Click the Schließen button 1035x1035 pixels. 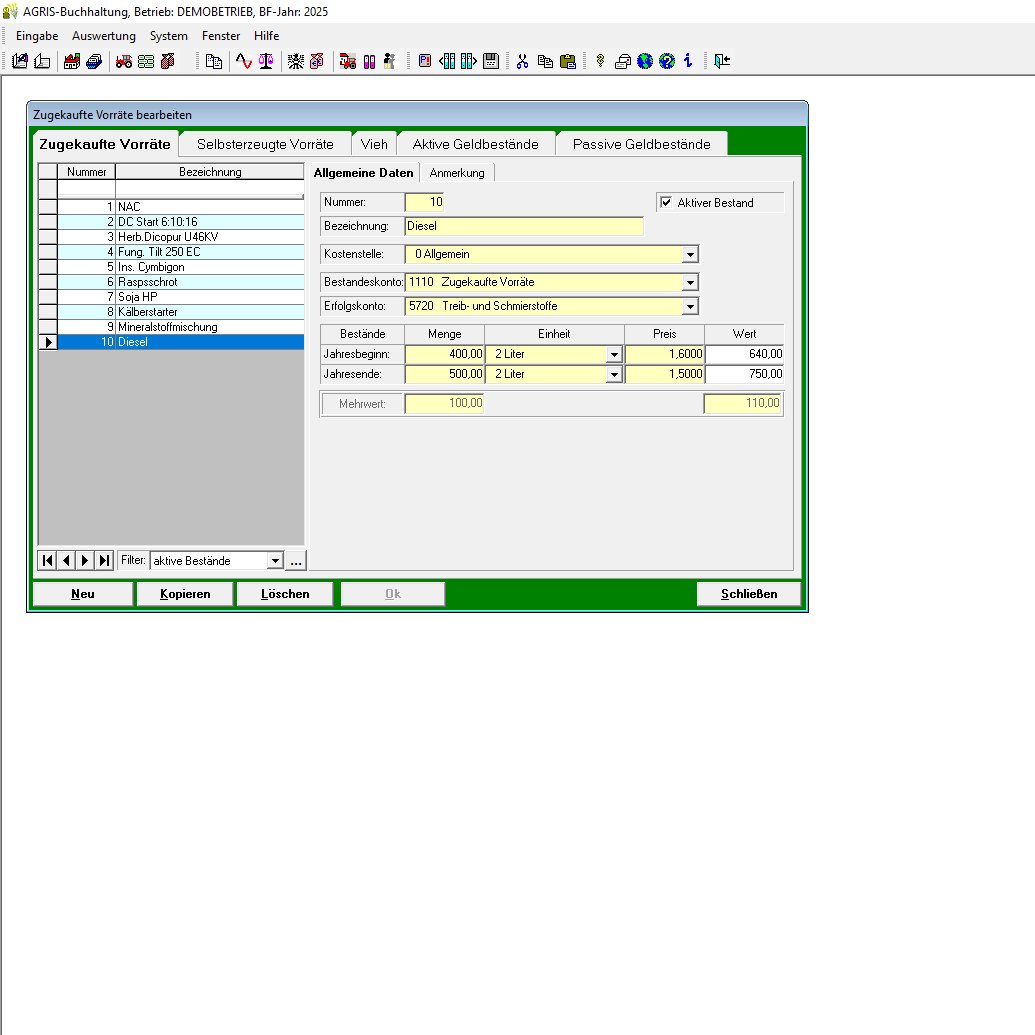pos(749,594)
